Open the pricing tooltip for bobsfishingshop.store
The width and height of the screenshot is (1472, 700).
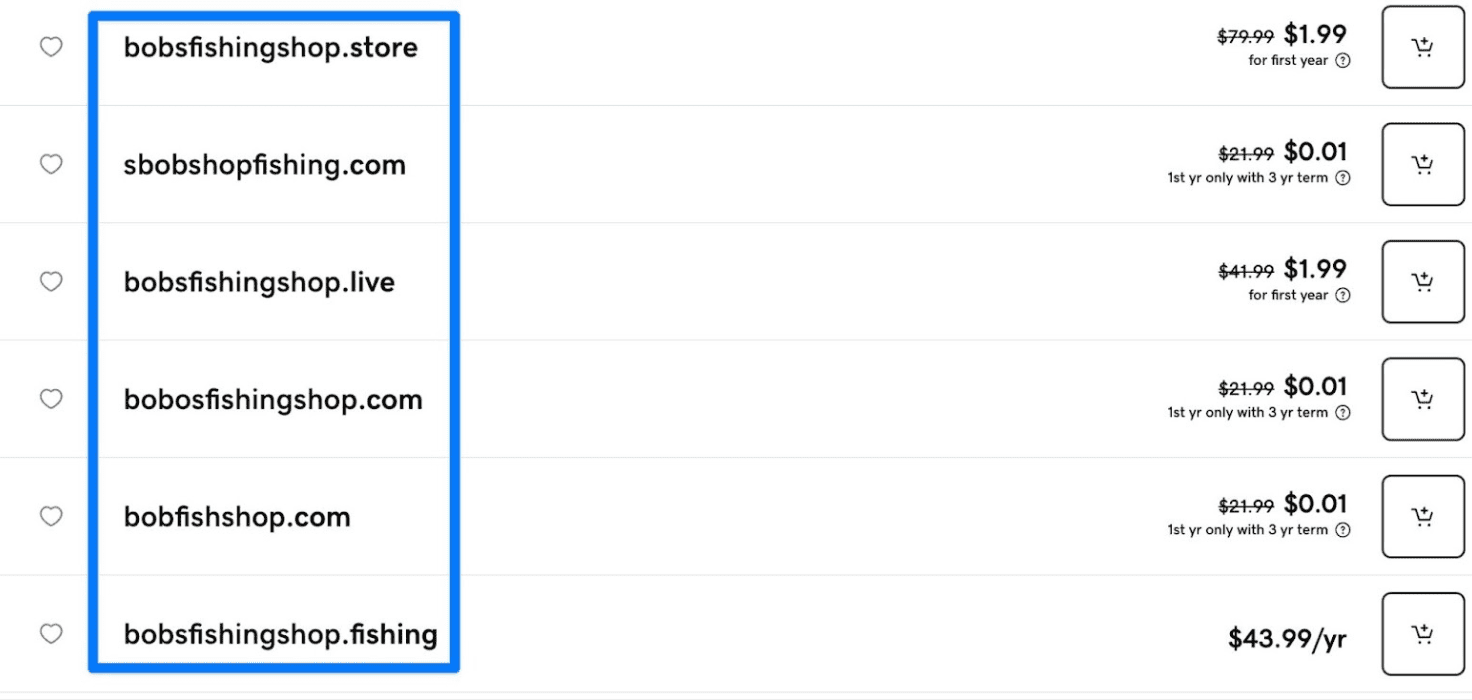1344,61
